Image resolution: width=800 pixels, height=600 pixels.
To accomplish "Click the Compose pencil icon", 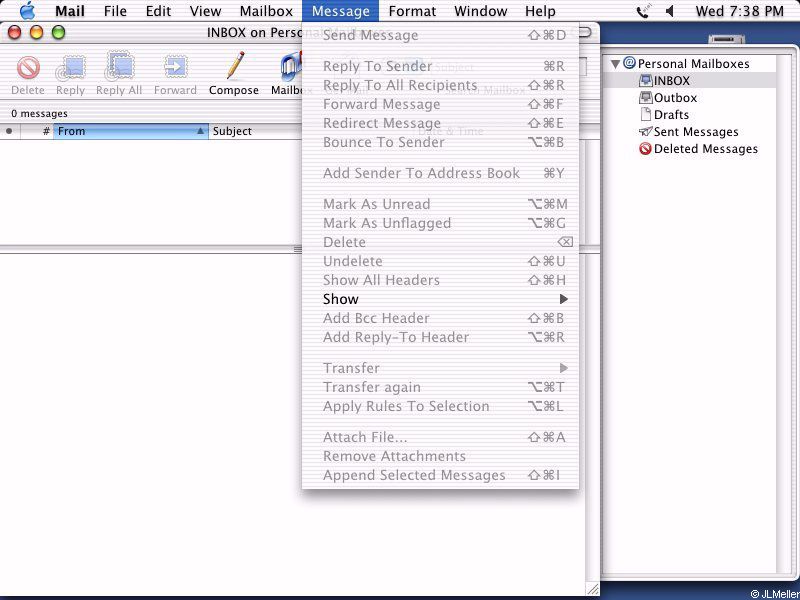I will (234, 66).
